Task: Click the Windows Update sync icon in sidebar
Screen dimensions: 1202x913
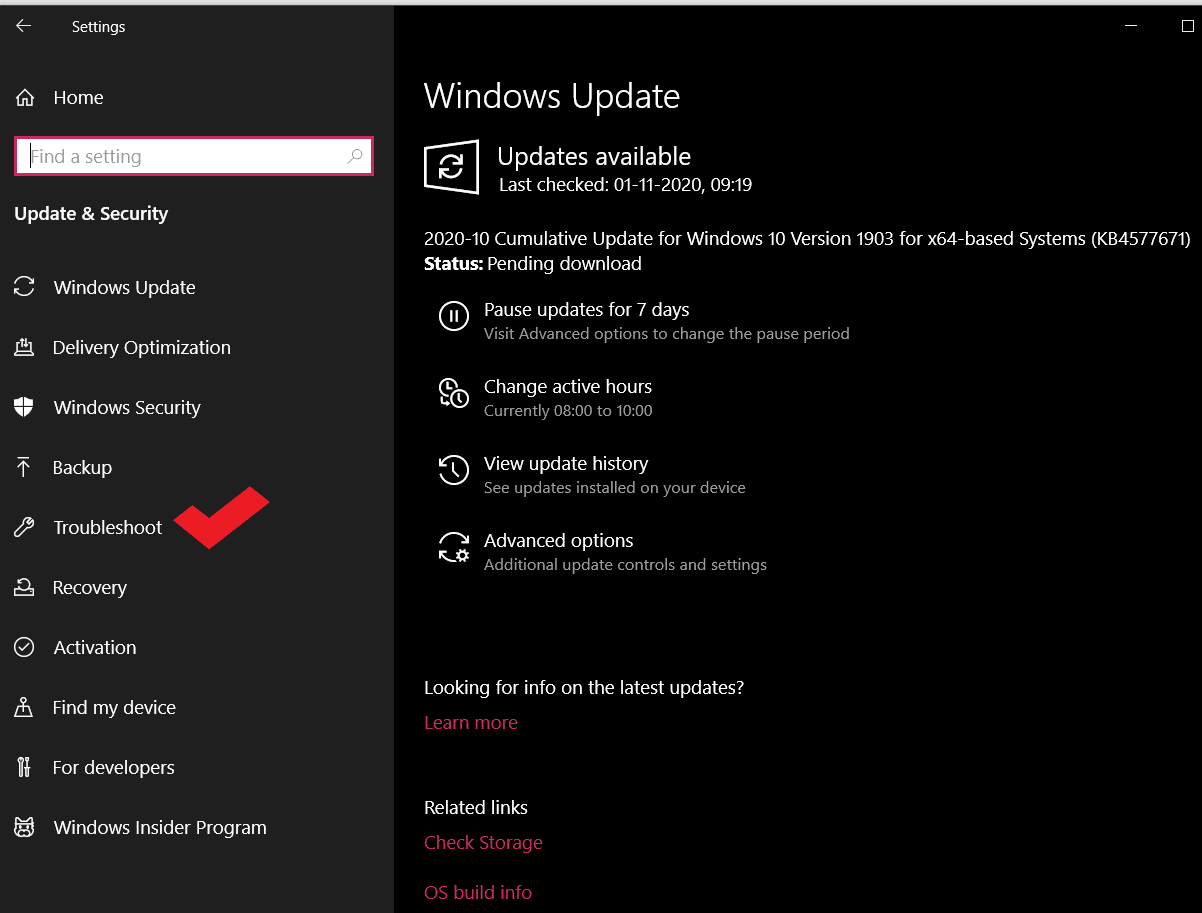Action: click(24, 287)
